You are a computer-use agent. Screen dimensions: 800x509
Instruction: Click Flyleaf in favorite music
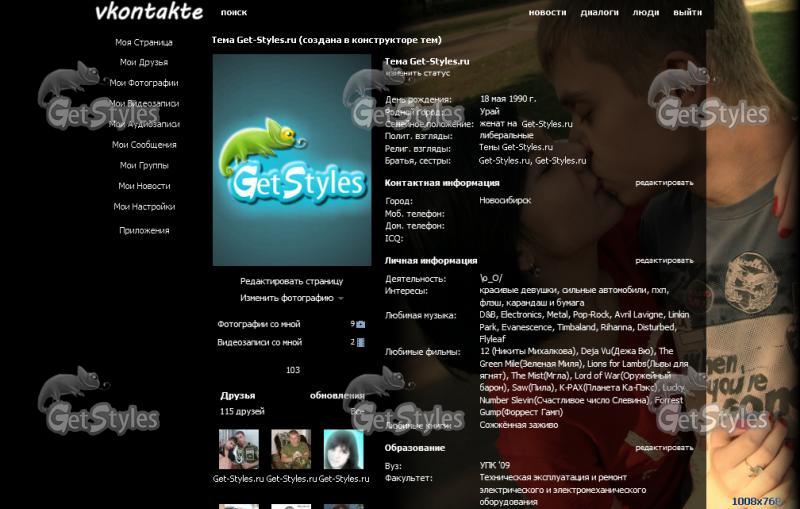coord(492,339)
